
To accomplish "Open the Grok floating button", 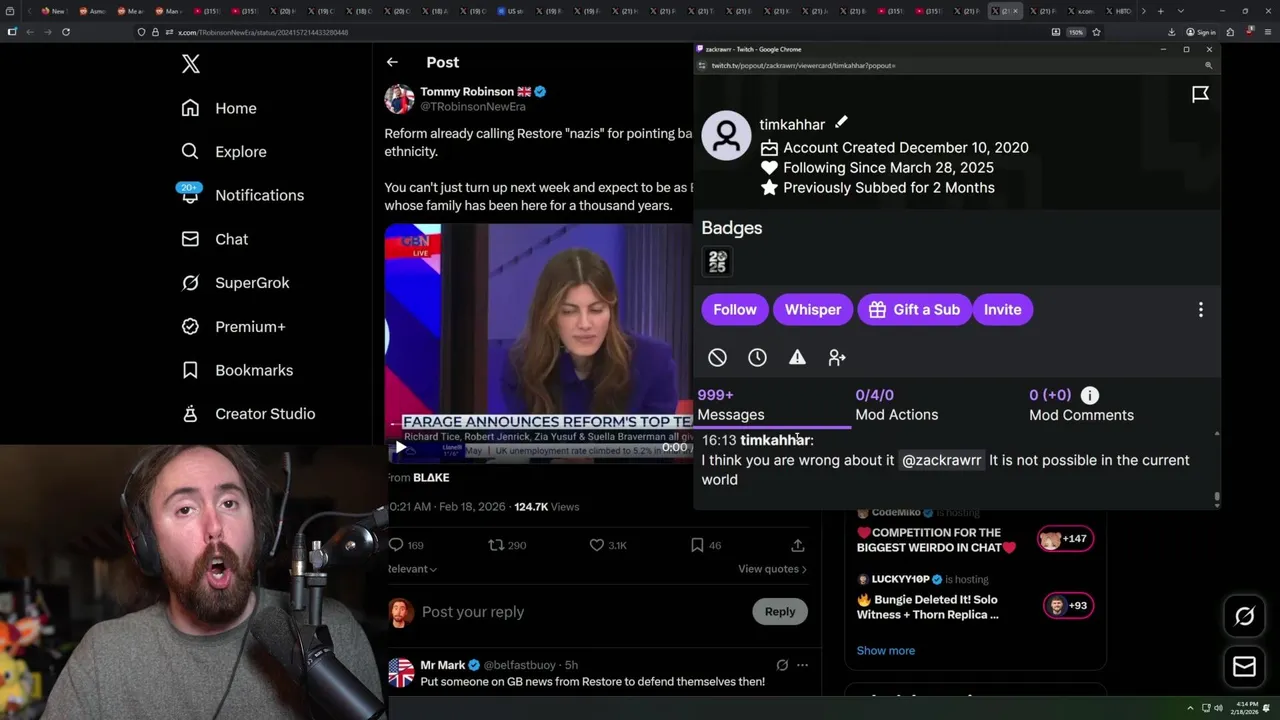I will coord(1245,616).
